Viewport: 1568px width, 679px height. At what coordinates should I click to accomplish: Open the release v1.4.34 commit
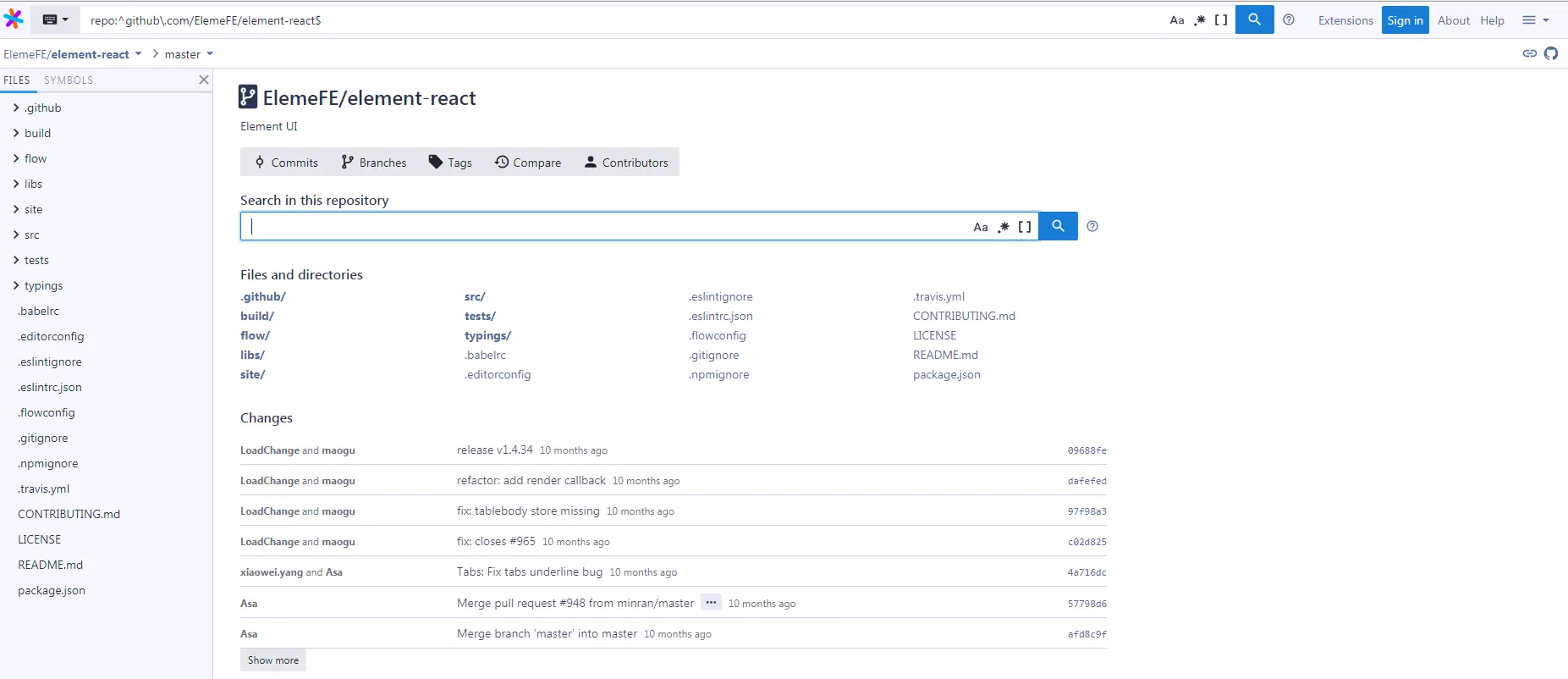495,450
